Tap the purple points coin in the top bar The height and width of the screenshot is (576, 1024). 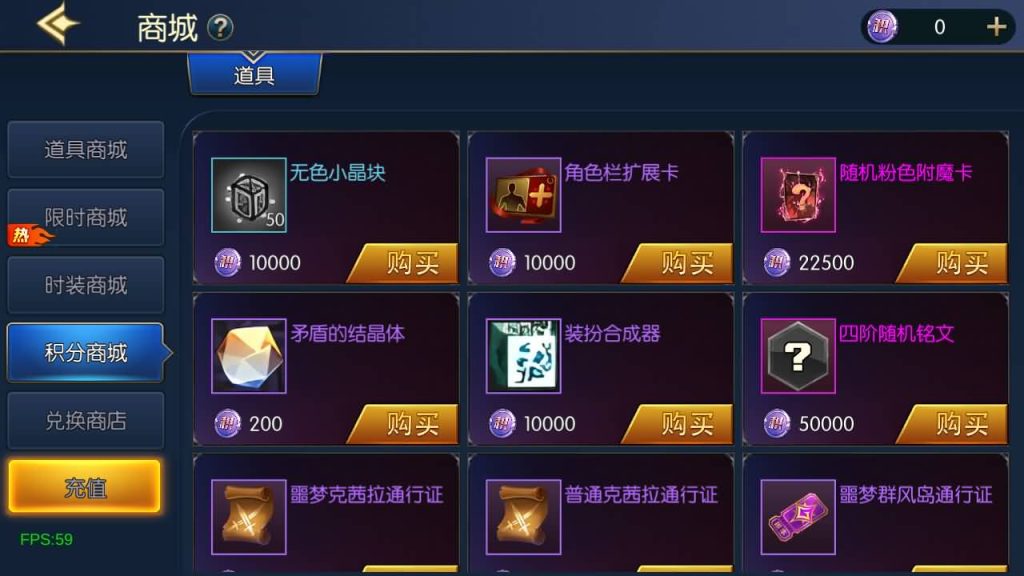click(882, 27)
